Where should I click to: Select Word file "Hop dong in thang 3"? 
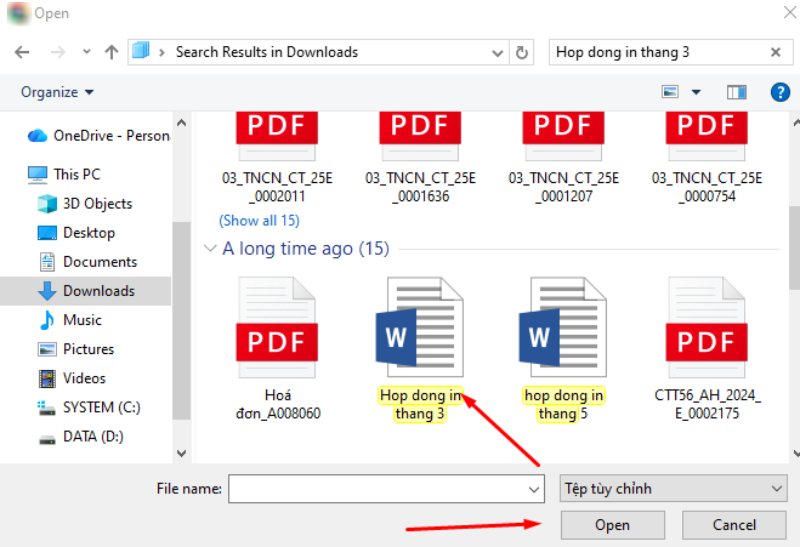[420, 350]
